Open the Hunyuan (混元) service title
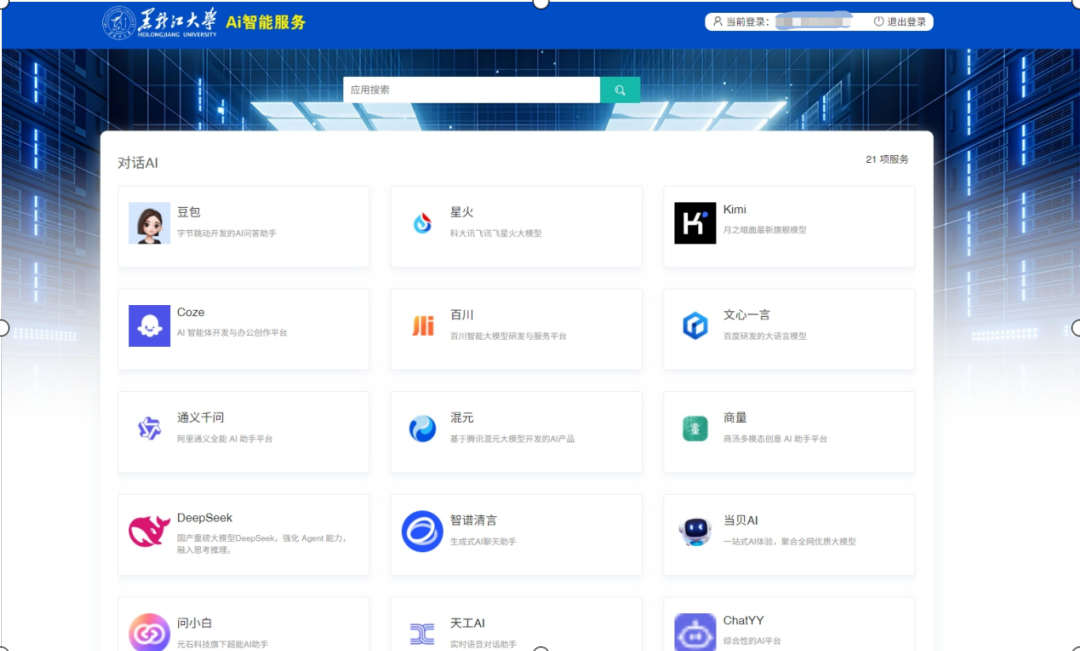This screenshot has width=1080, height=651. tap(462, 418)
